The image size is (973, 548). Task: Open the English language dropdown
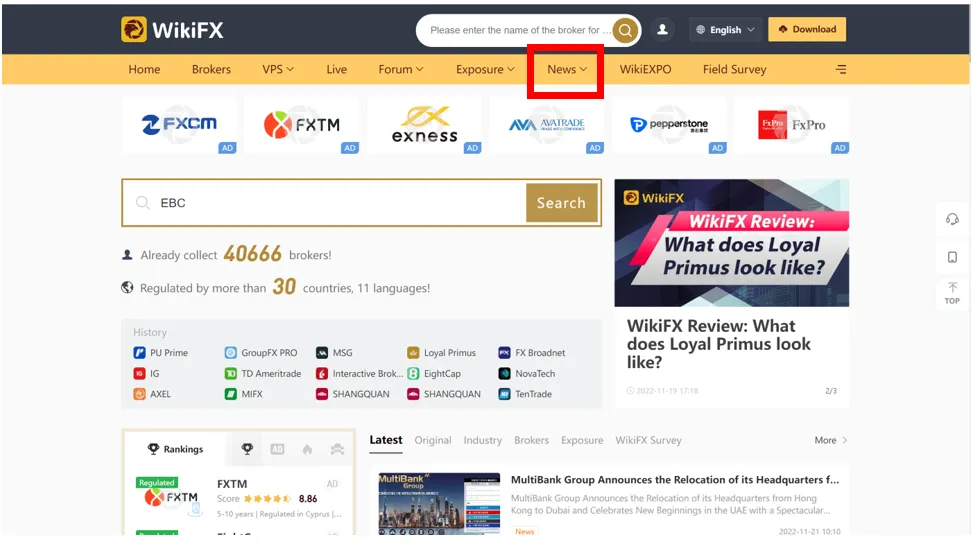coord(725,29)
